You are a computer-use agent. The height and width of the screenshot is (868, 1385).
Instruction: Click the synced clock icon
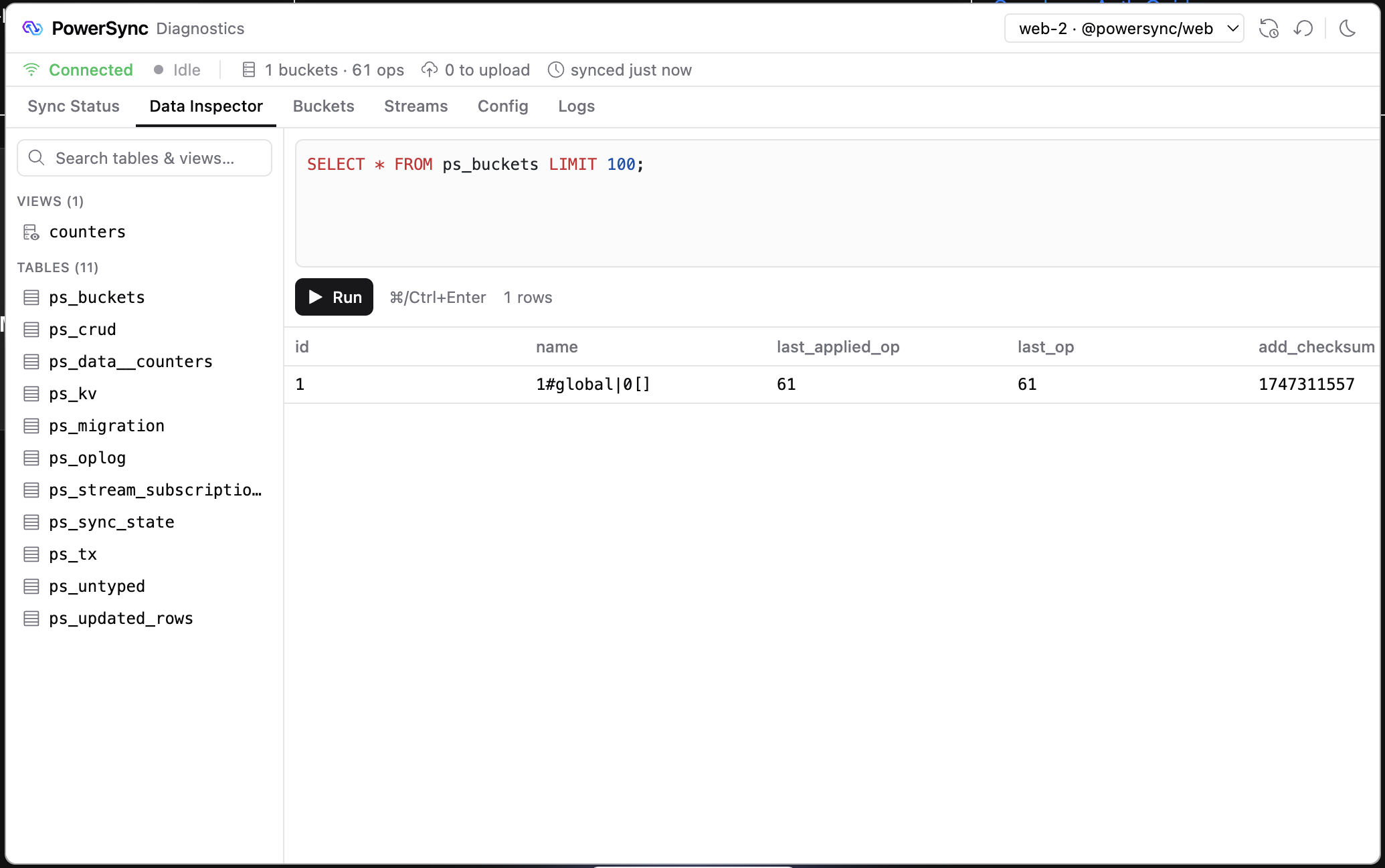click(555, 70)
